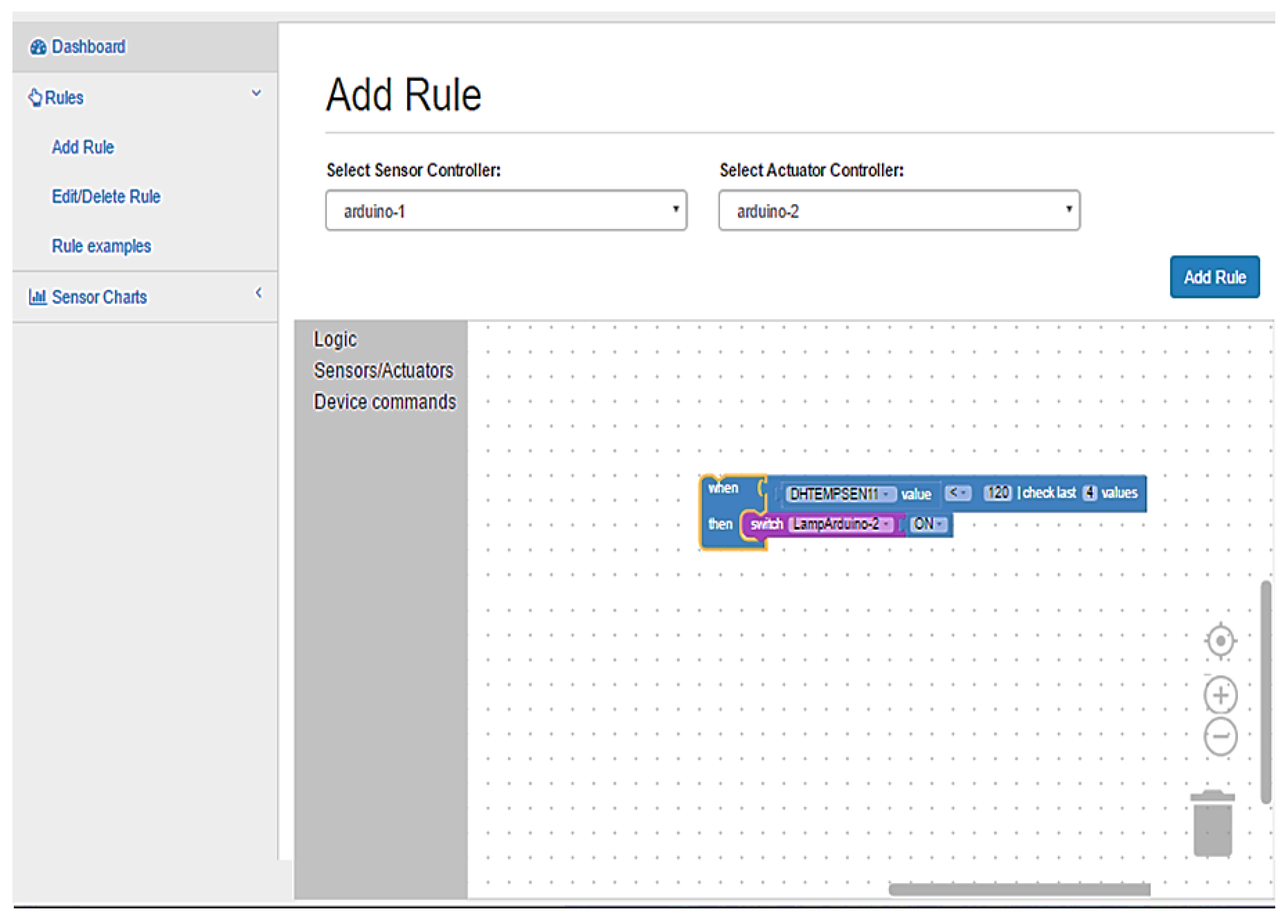
Task: Open the Sensors/Actuators toolbox category
Action: click(383, 370)
